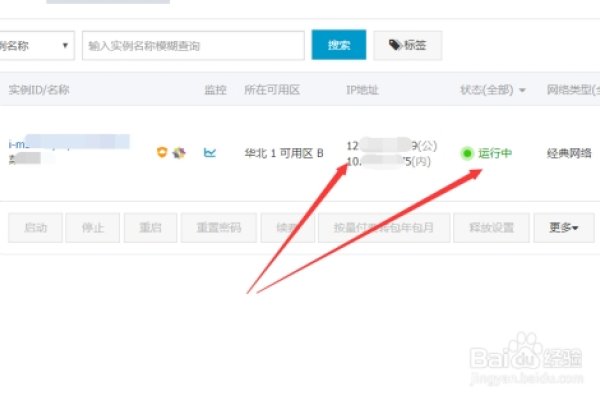Select the 经典网络 network type cell
This screenshot has height=400, width=600.
pyautogui.click(x=569, y=153)
